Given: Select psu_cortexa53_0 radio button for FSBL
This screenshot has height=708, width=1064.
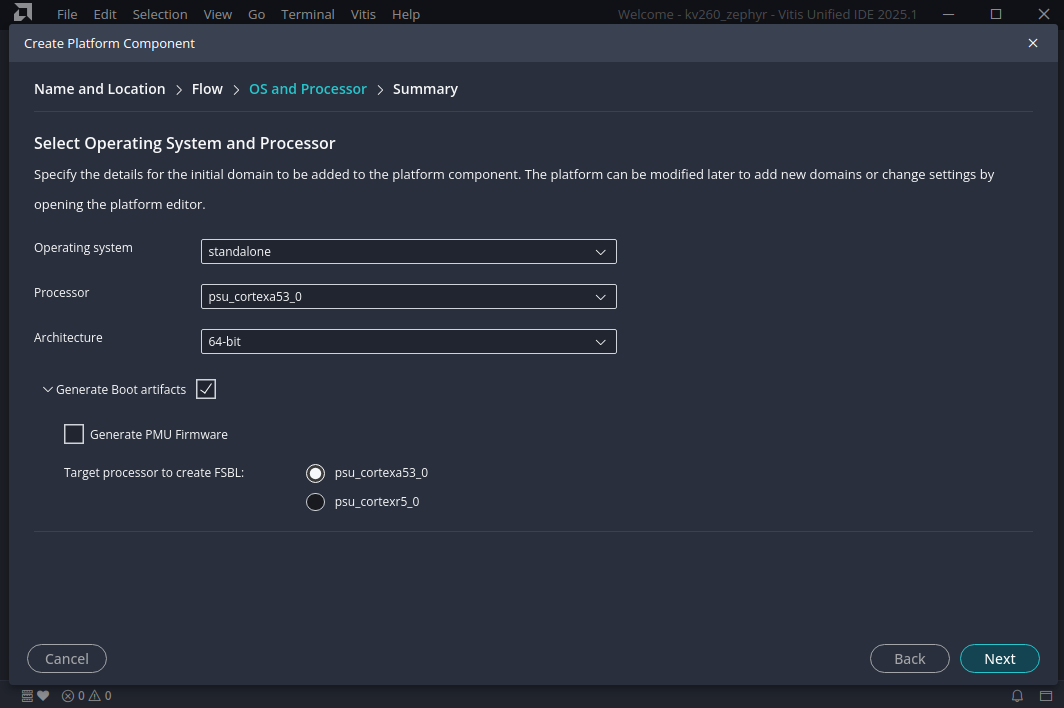Looking at the screenshot, I should [315, 473].
